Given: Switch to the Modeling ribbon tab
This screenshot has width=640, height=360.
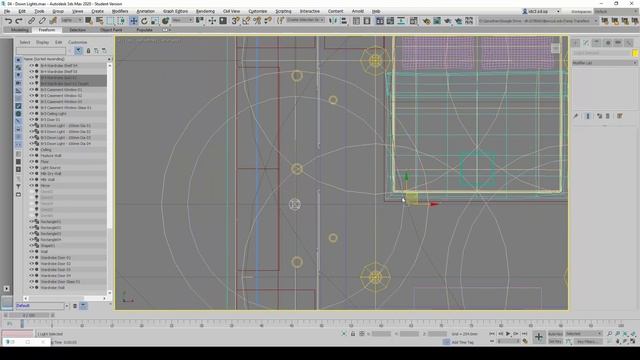Looking at the screenshot, I should coord(20,30).
